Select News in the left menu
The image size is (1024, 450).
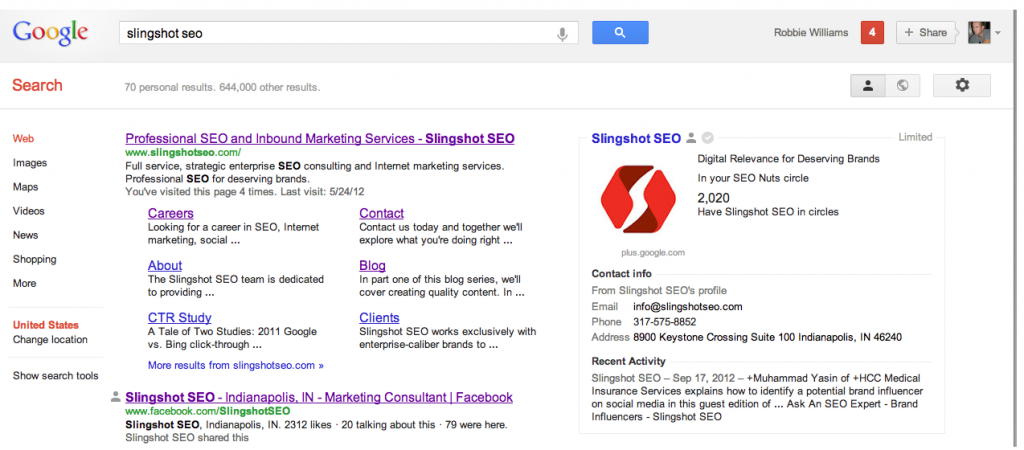coord(25,235)
